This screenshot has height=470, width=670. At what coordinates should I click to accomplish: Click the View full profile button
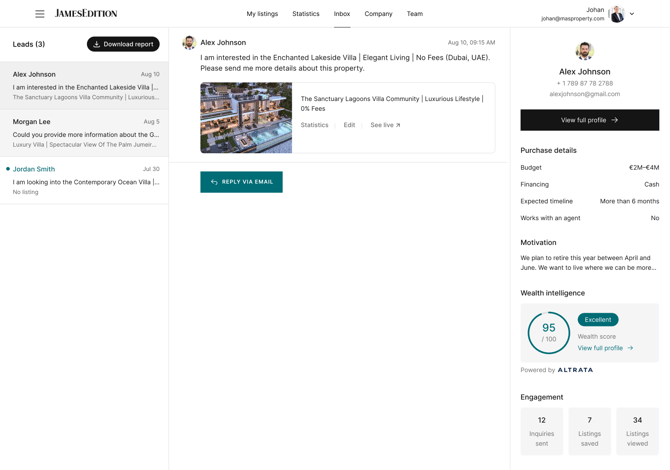(589, 120)
